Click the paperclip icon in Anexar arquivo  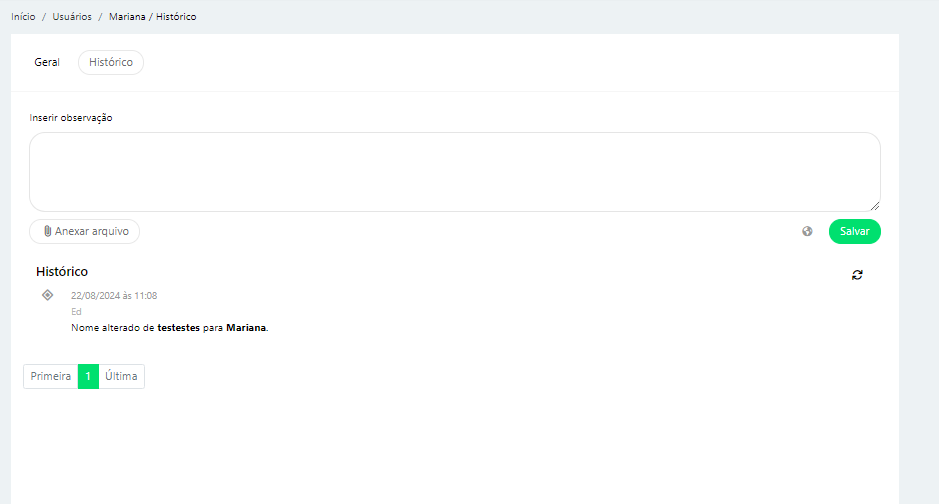[x=47, y=231]
